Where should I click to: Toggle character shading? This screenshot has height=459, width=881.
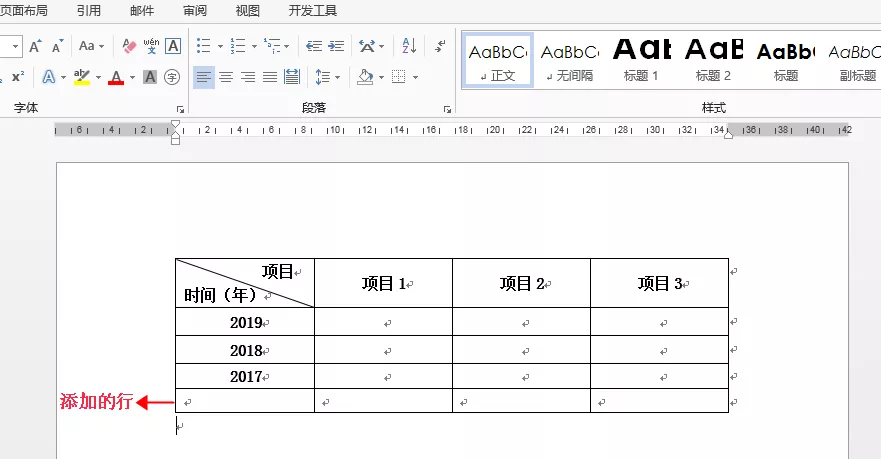150,77
